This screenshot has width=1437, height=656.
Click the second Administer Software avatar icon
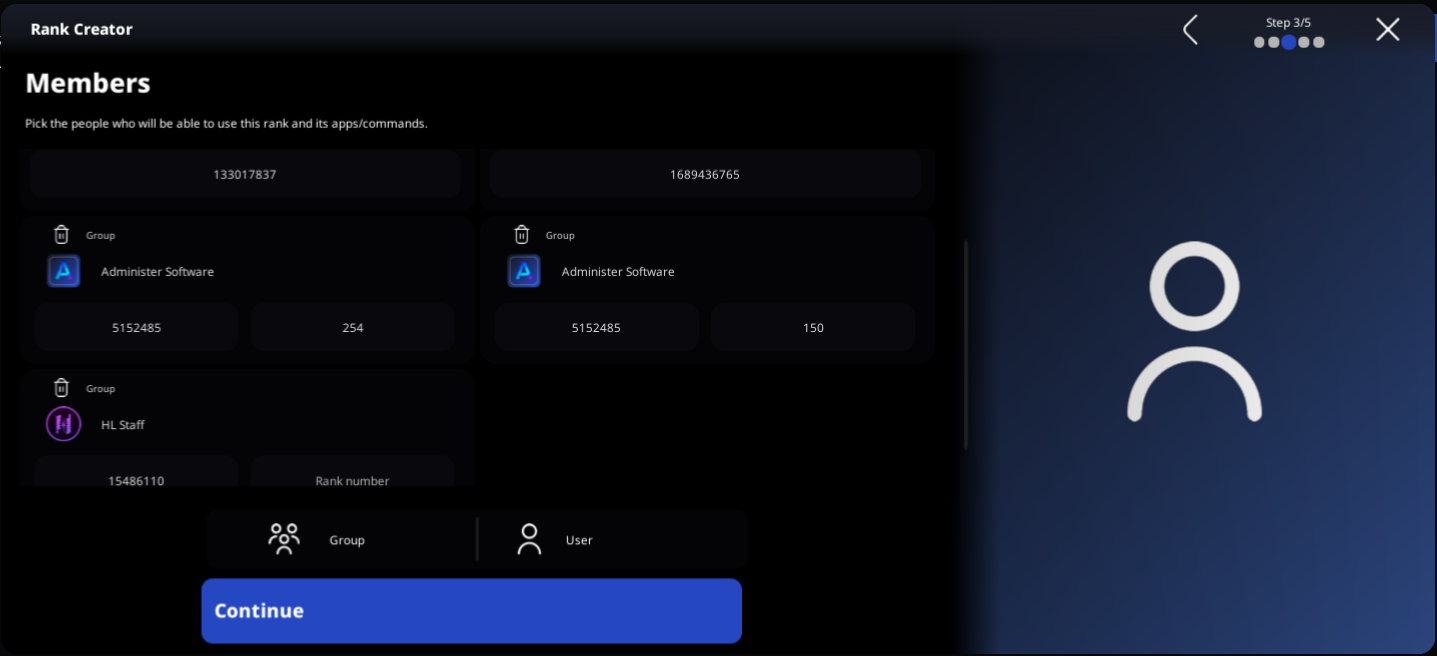coord(523,270)
